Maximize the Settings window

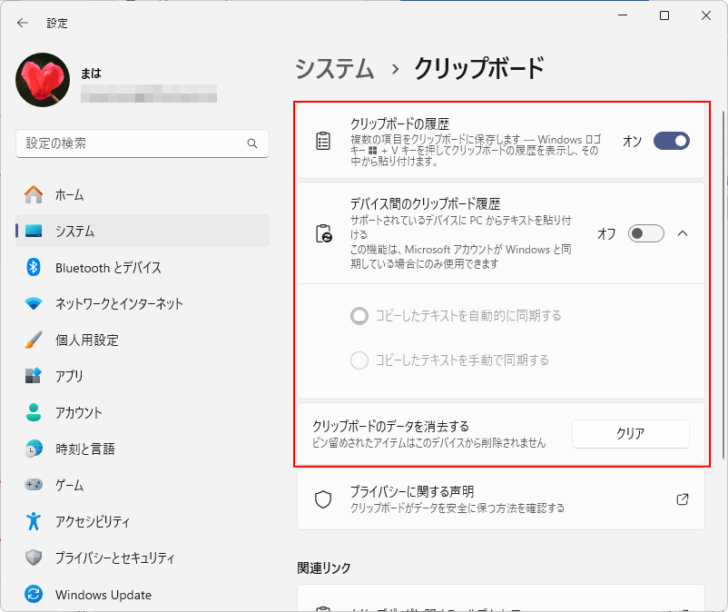664,16
